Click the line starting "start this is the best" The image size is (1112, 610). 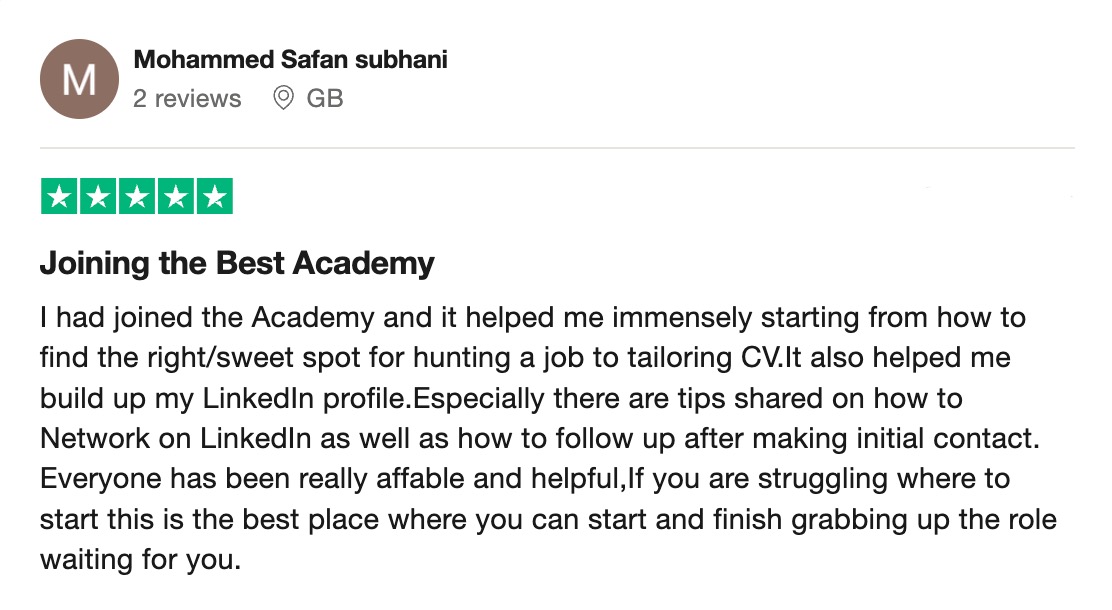pyautogui.click(x=548, y=520)
